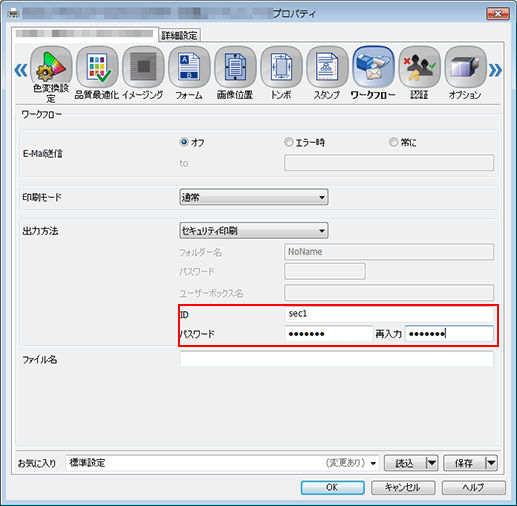Show more icons with right double arrow

point(495,70)
